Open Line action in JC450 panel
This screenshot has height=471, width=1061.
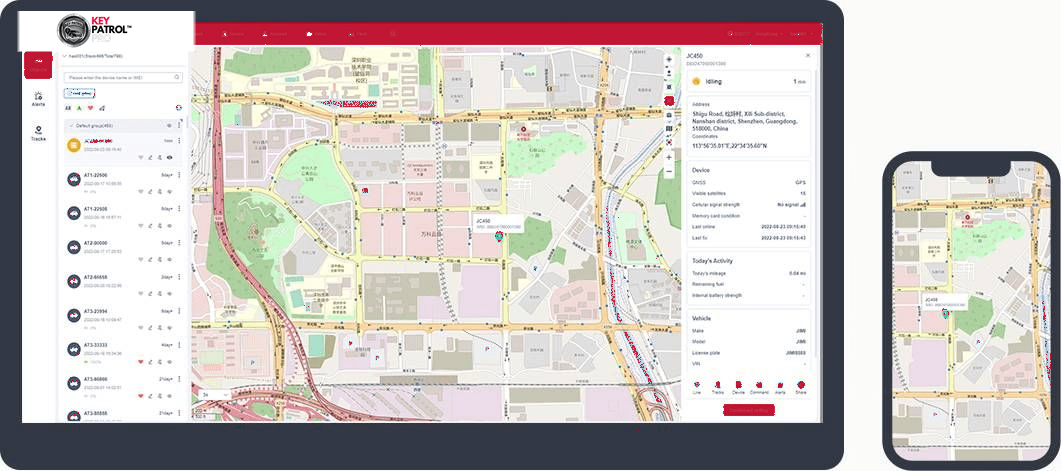697,386
